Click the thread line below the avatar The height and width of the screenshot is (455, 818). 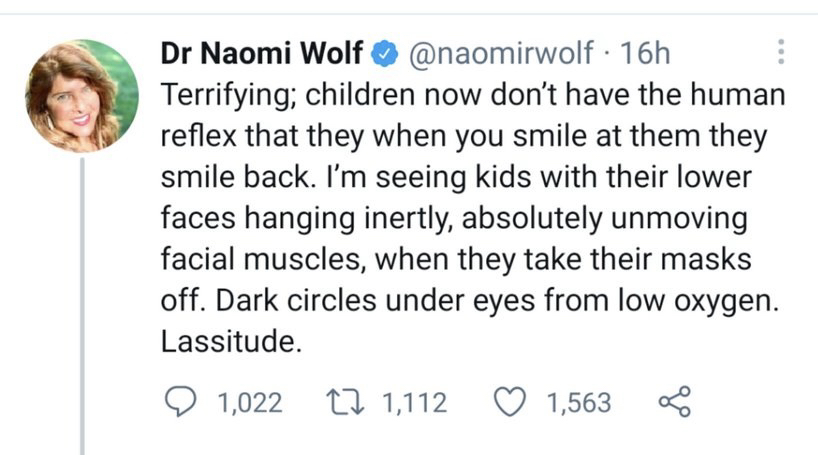click(81, 300)
